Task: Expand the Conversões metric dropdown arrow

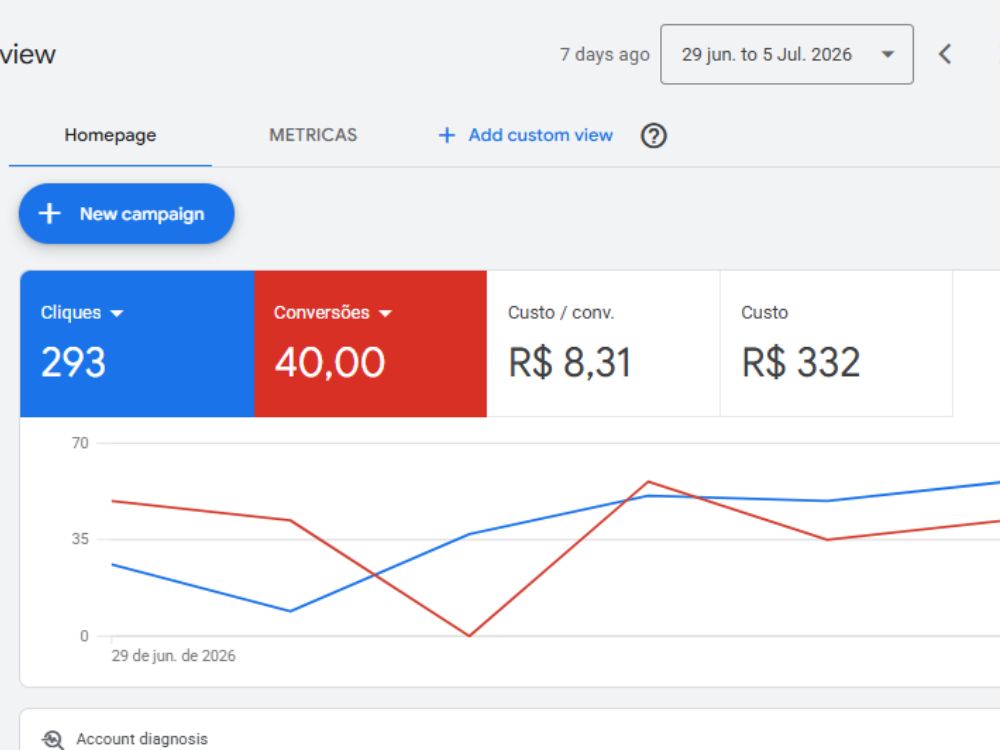Action: coord(385,313)
